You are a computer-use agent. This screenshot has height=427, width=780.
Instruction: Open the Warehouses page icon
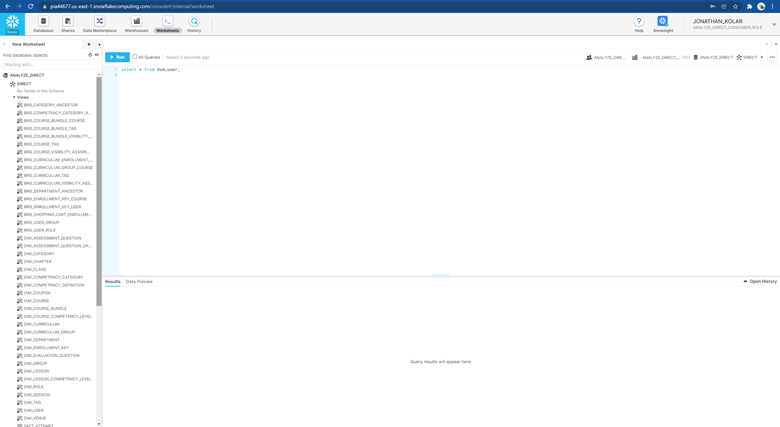click(136, 21)
